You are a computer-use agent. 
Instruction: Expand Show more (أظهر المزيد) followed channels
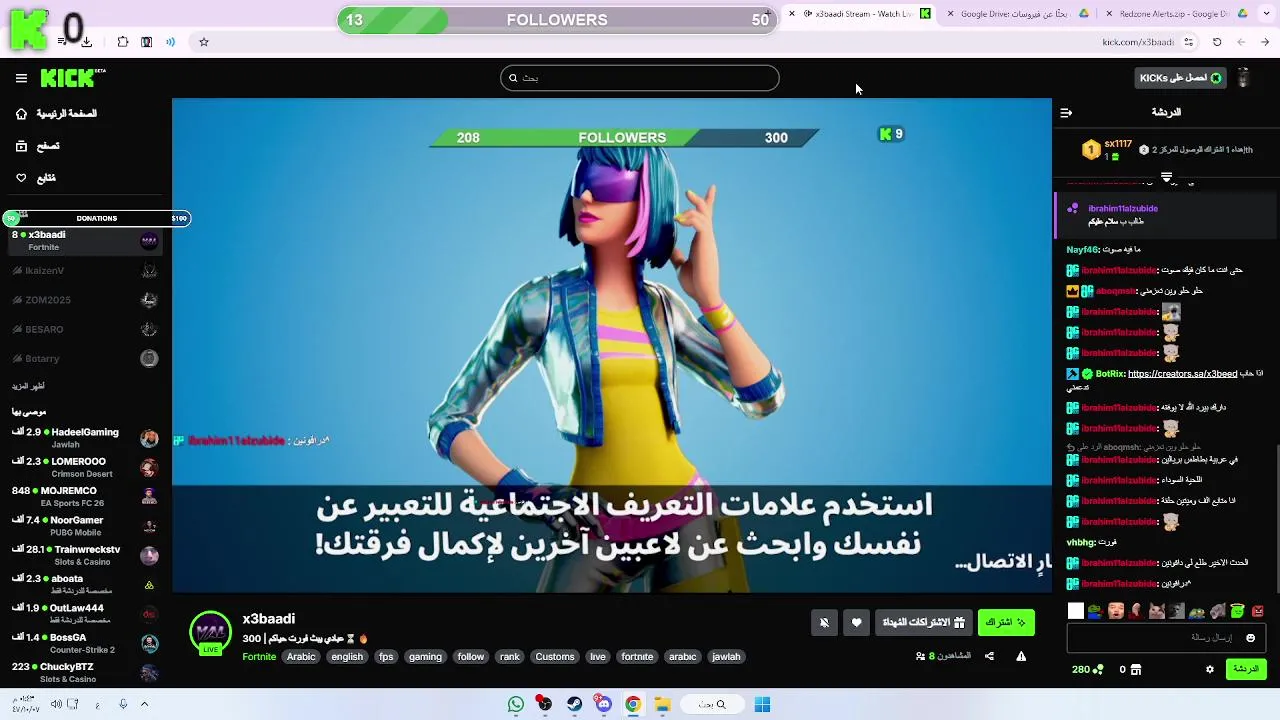point(28,386)
